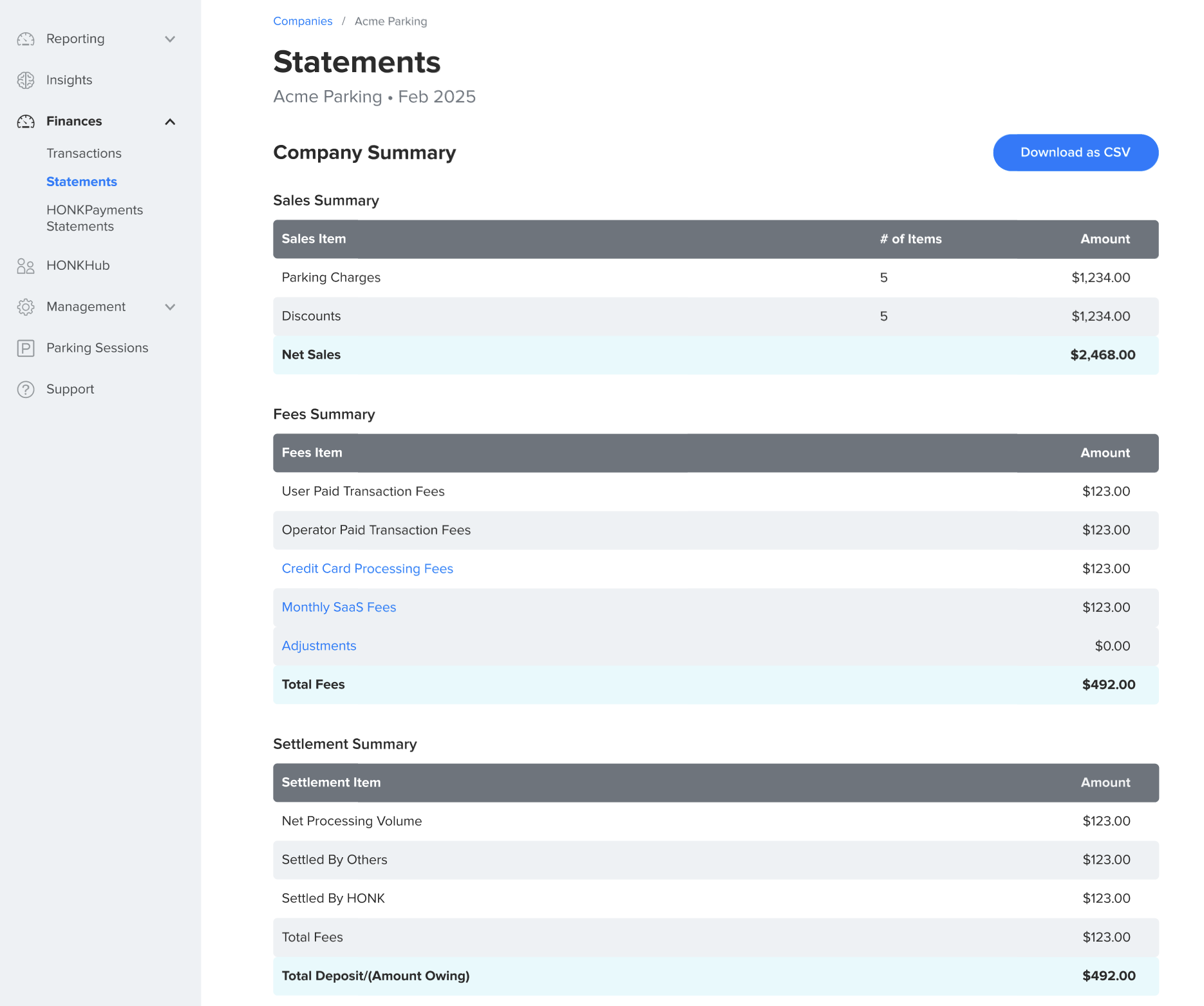The height and width of the screenshot is (1006, 1204).
Task: Download the statement as CSV
Action: click(x=1075, y=153)
